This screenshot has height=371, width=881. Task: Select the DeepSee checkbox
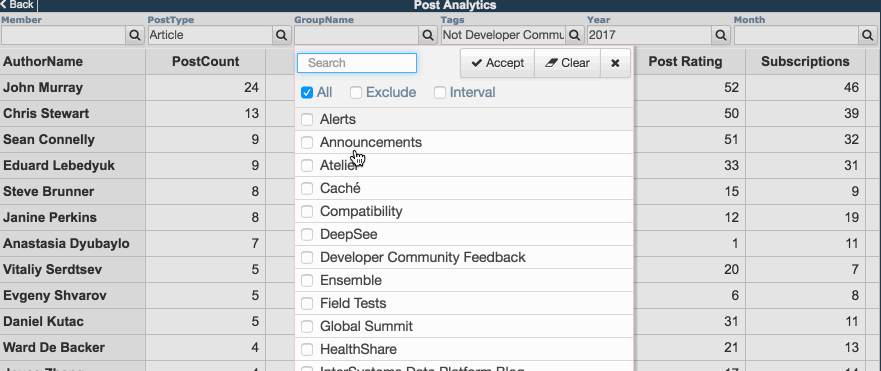(307, 234)
